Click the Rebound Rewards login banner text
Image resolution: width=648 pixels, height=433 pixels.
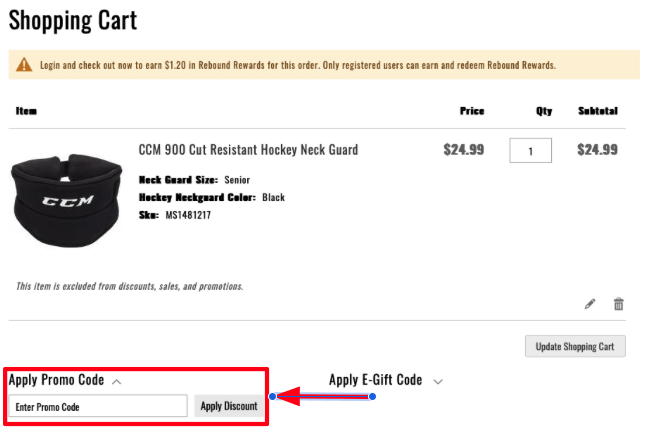(x=298, y=65)
